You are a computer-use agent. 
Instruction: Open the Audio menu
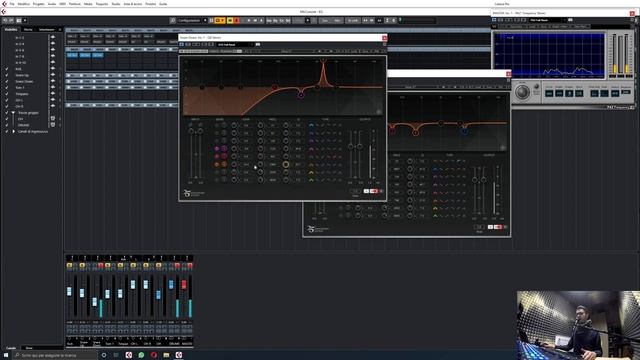(52, 4)
